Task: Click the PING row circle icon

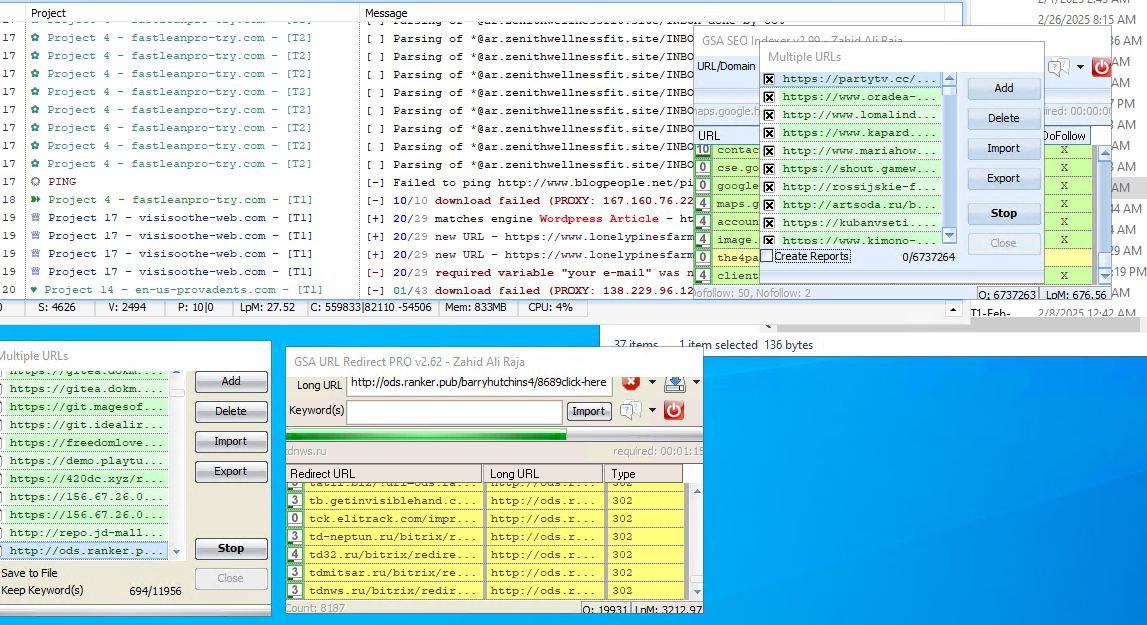Action: click(35, 181)
